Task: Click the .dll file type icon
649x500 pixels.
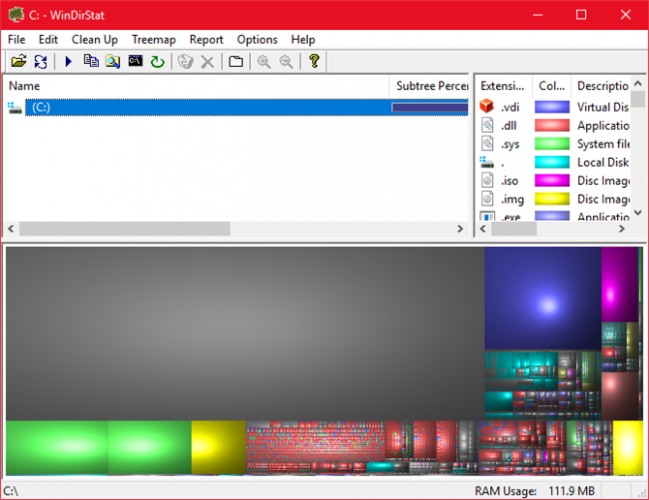Action: [x=488, y=125]
